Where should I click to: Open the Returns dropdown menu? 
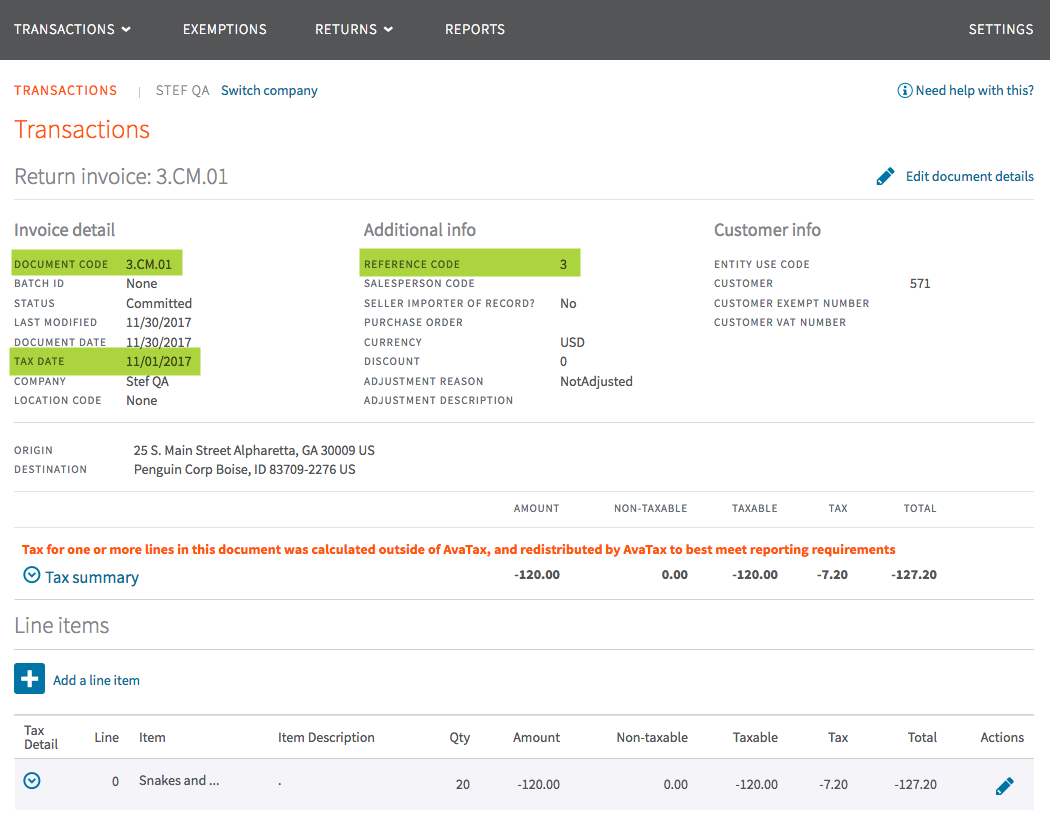click(354, 29)
